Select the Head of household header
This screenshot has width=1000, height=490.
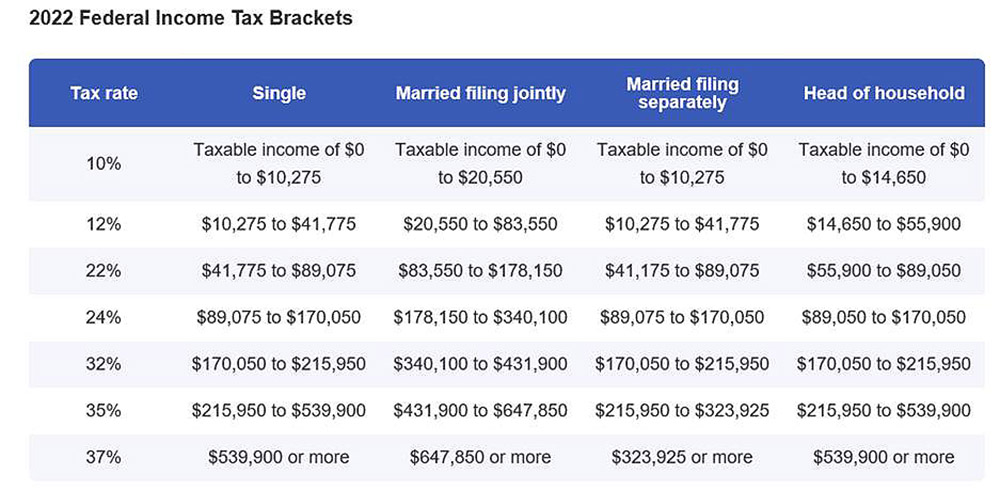tap(884, 94)
